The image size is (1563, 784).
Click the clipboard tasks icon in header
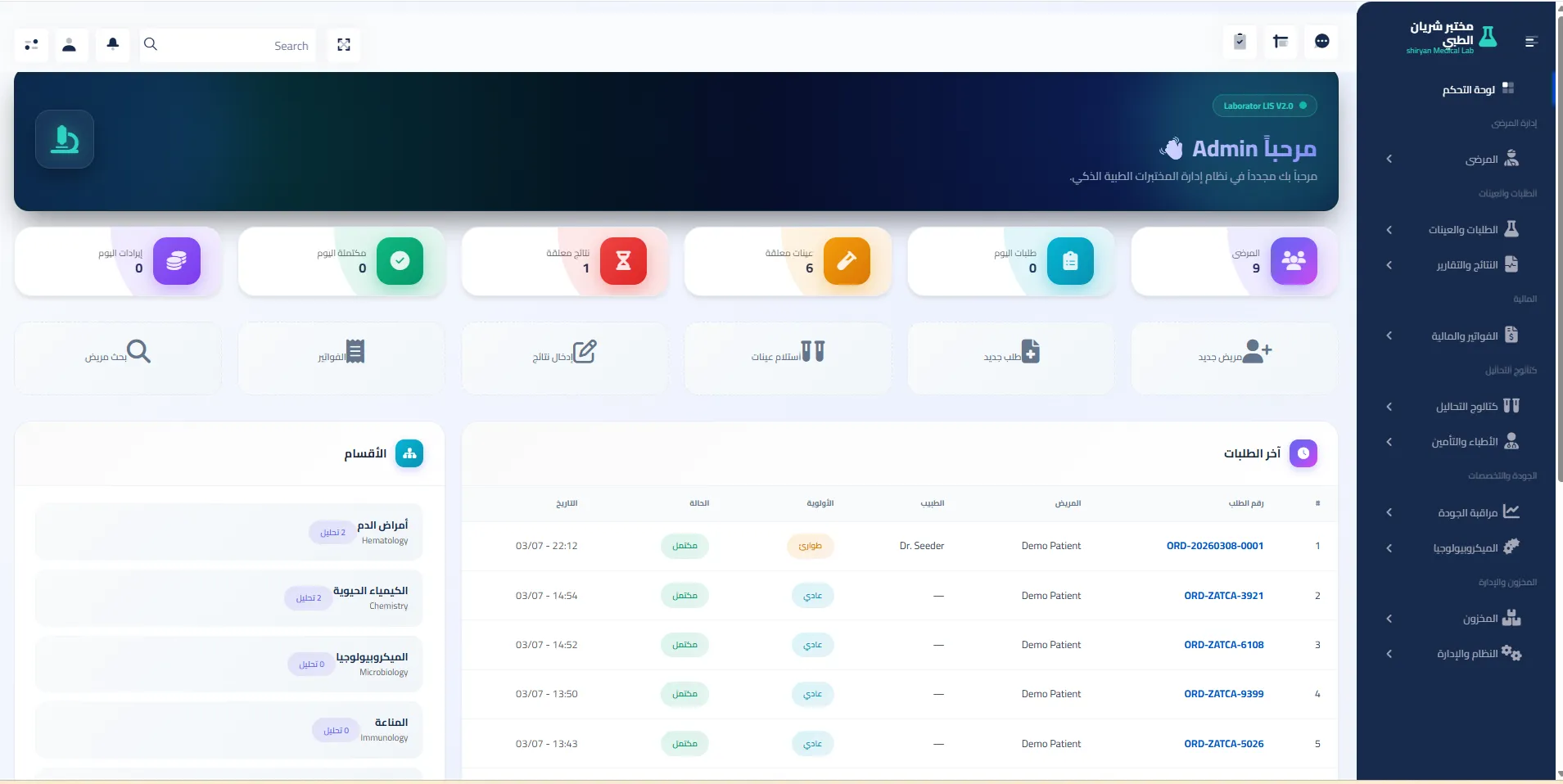coord(1240,42)
